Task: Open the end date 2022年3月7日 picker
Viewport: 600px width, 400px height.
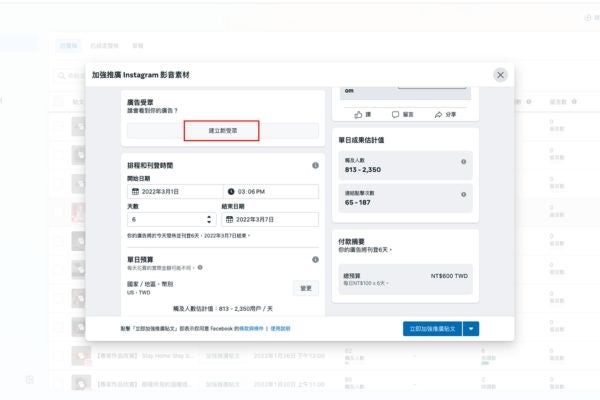Action: point(270,219)
